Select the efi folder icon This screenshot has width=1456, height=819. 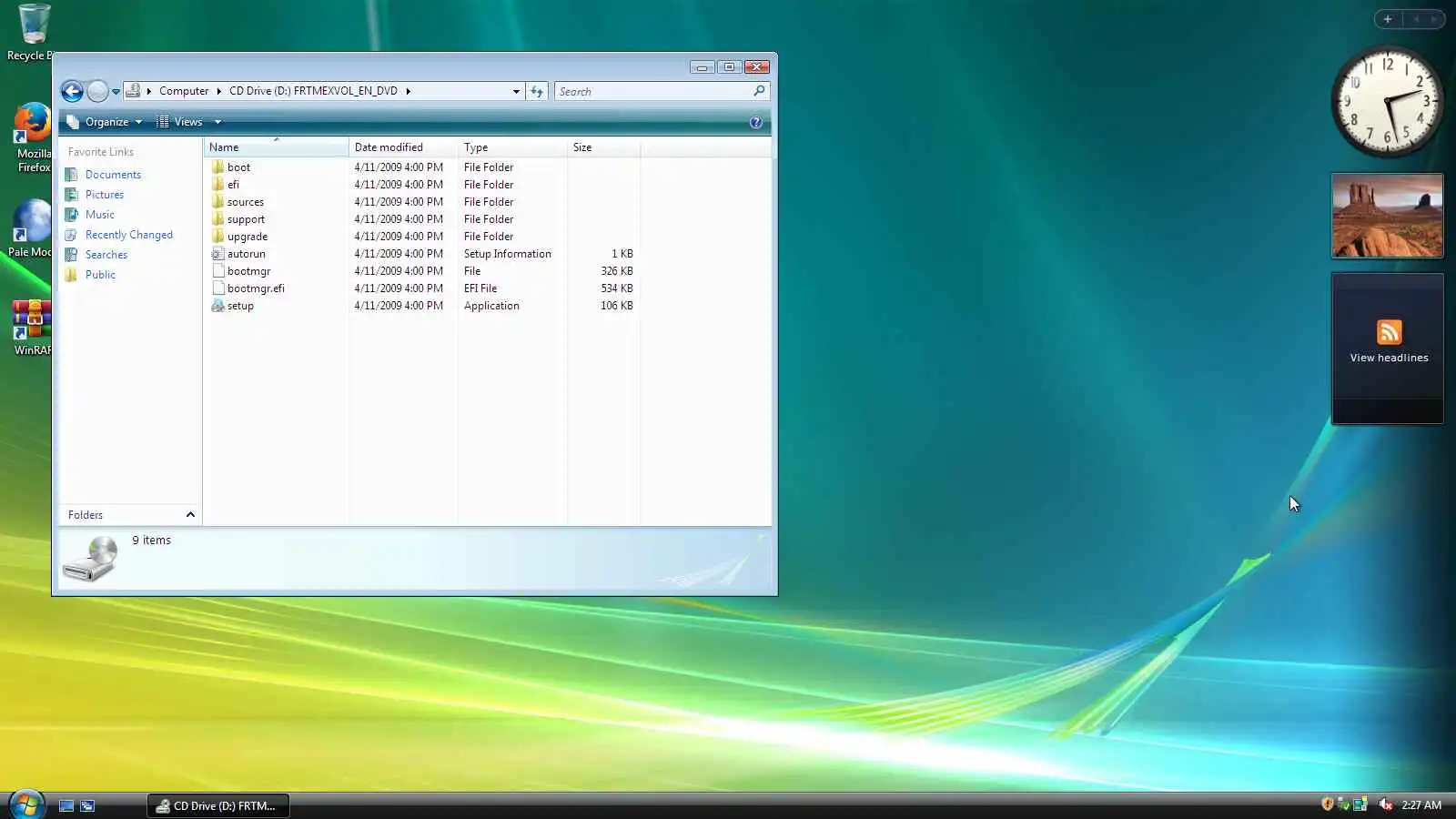[x=217, y=185]
